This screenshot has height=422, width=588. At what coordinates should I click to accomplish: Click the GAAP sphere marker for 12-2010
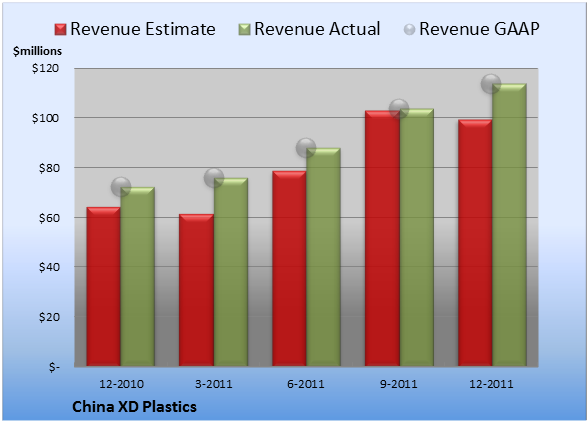pos(121,186)
